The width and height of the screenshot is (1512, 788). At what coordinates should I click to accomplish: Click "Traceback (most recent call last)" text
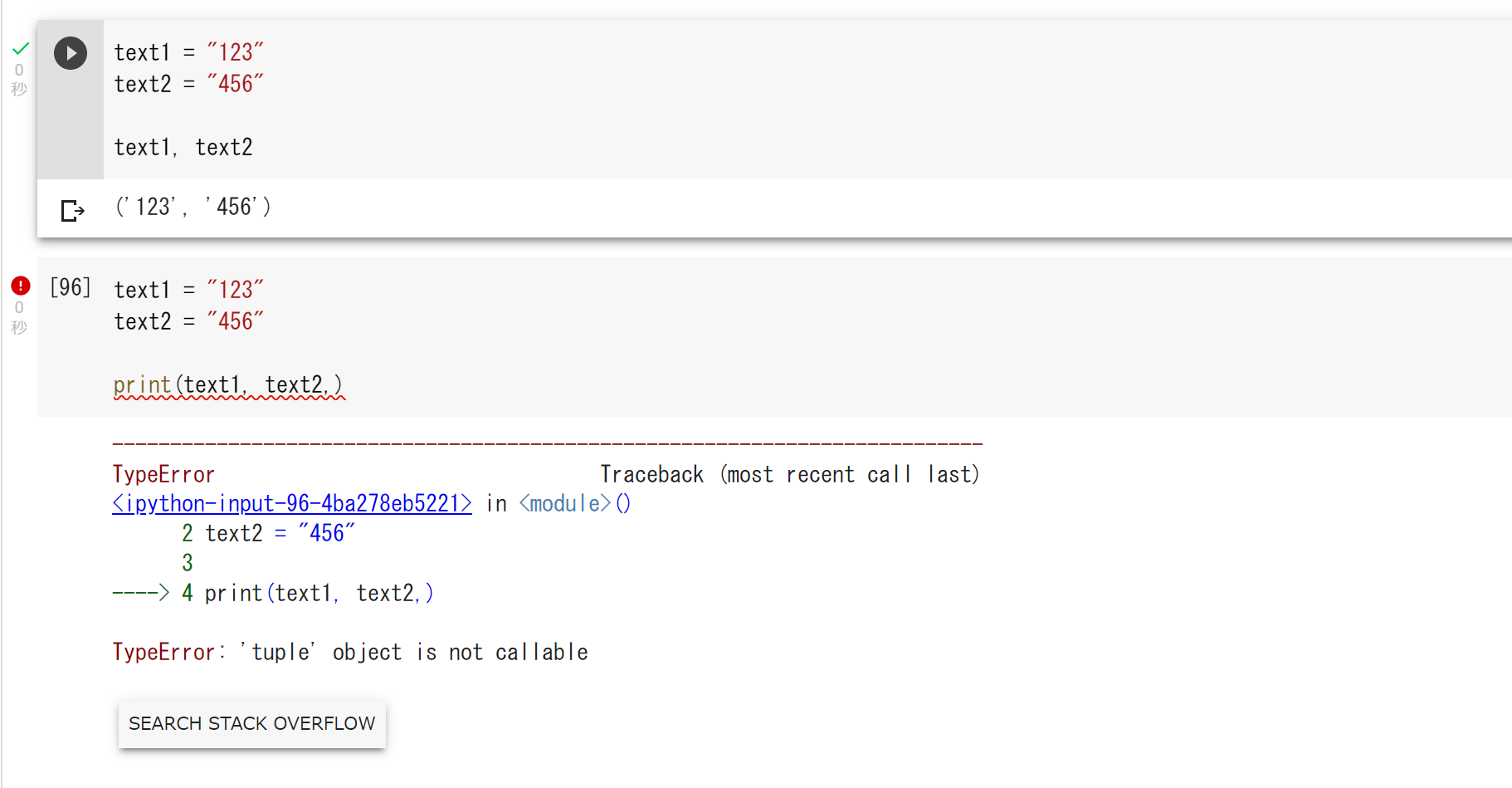click(x=790, y=474)
